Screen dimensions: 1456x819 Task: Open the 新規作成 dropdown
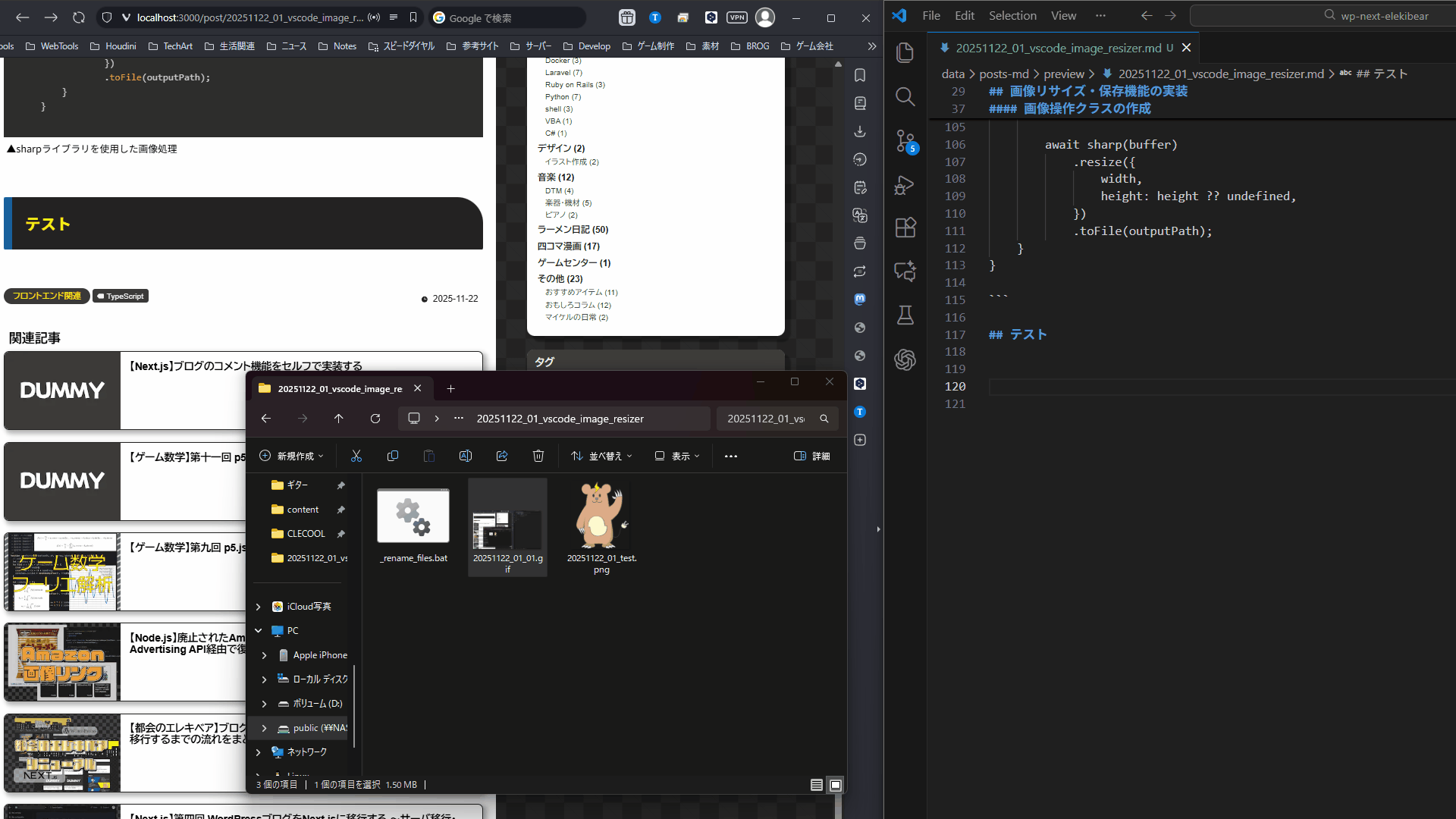[x=291, y=456]
